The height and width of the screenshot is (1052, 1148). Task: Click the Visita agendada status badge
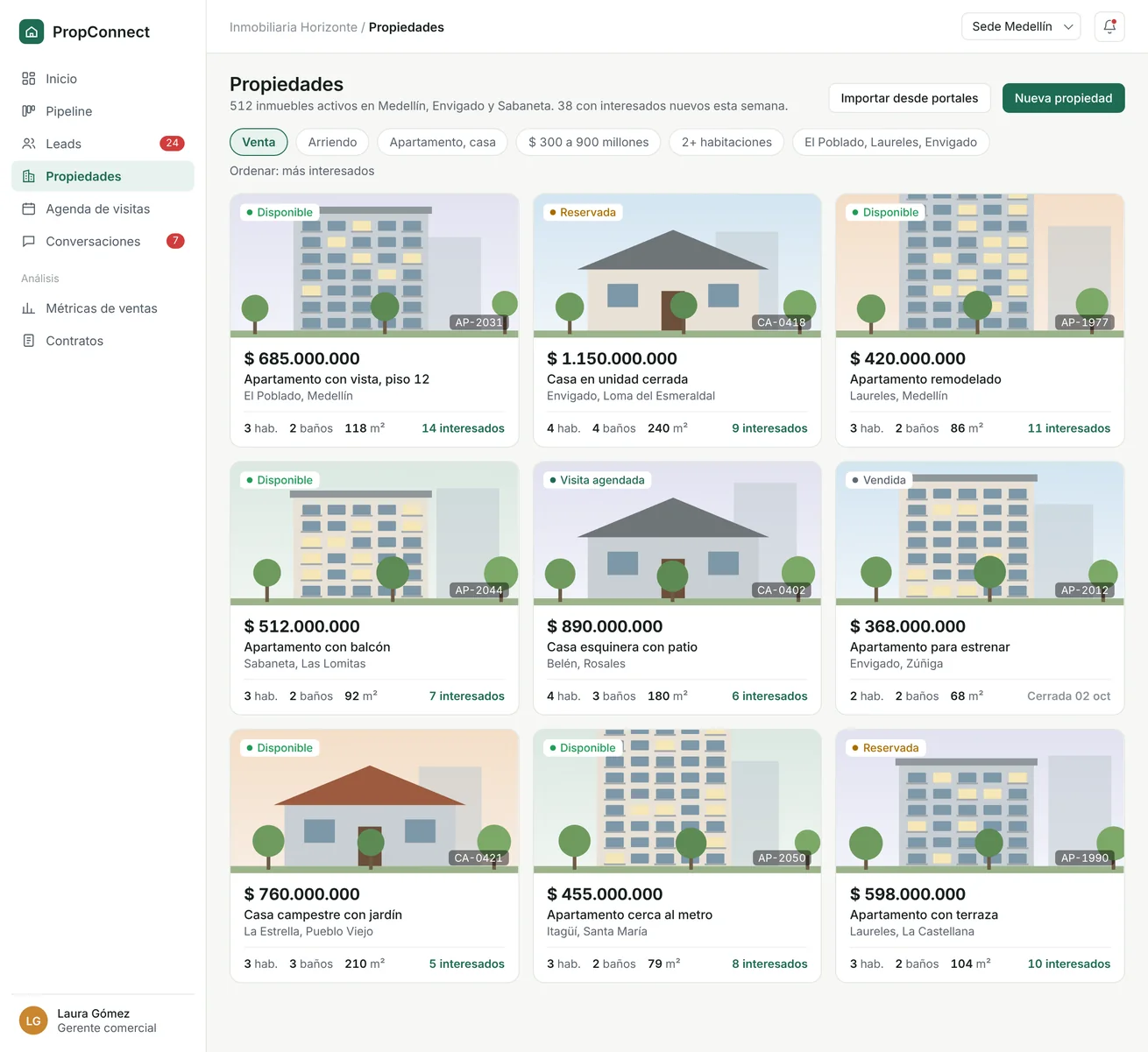coord(597,480)
